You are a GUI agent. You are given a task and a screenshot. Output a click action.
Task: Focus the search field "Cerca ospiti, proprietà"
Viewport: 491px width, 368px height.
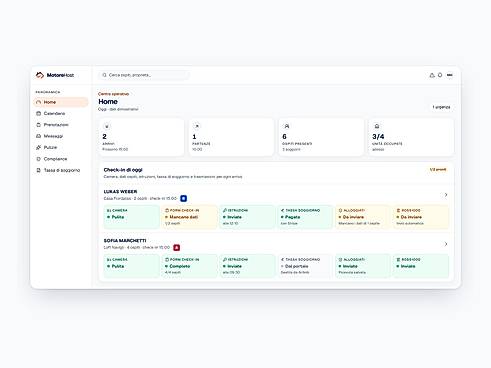(144, 75)
